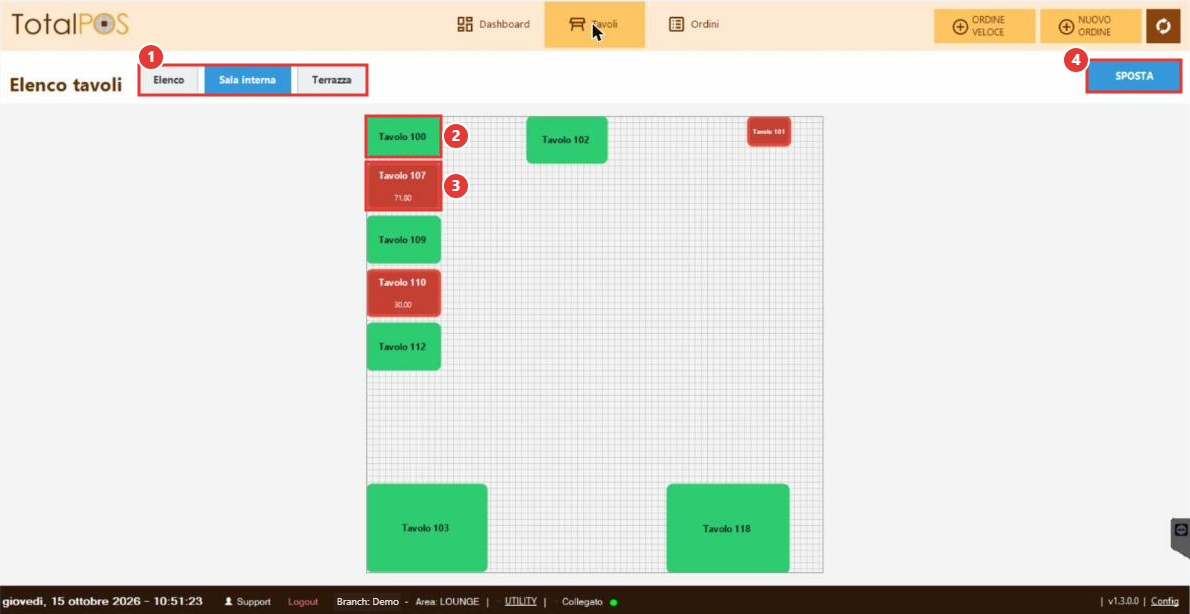Switch to the Elenco tab
This screenshot has width=1190, height=614.
tap(169, 80)
